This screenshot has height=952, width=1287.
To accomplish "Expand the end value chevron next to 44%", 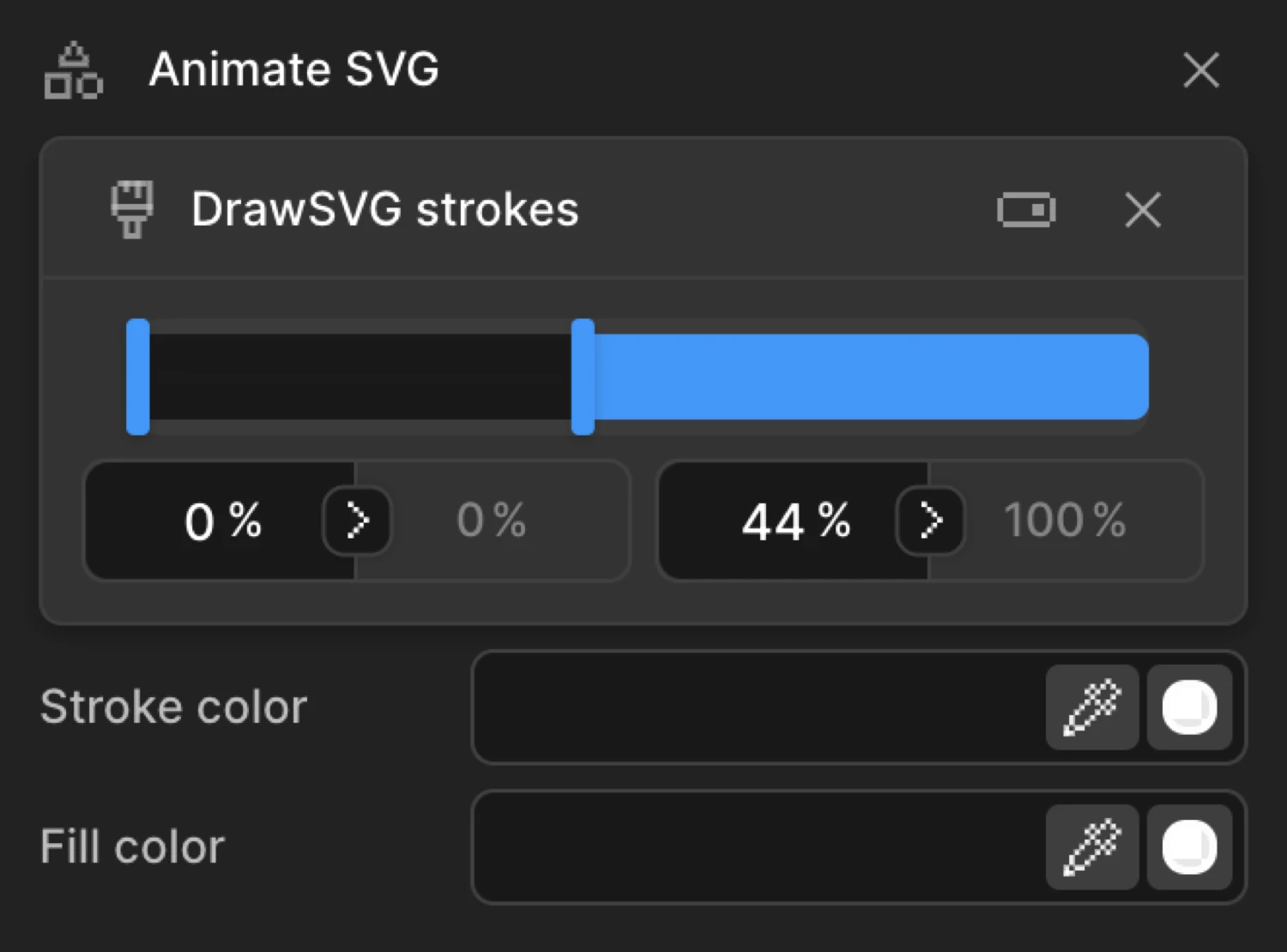I will pos(929,520).
